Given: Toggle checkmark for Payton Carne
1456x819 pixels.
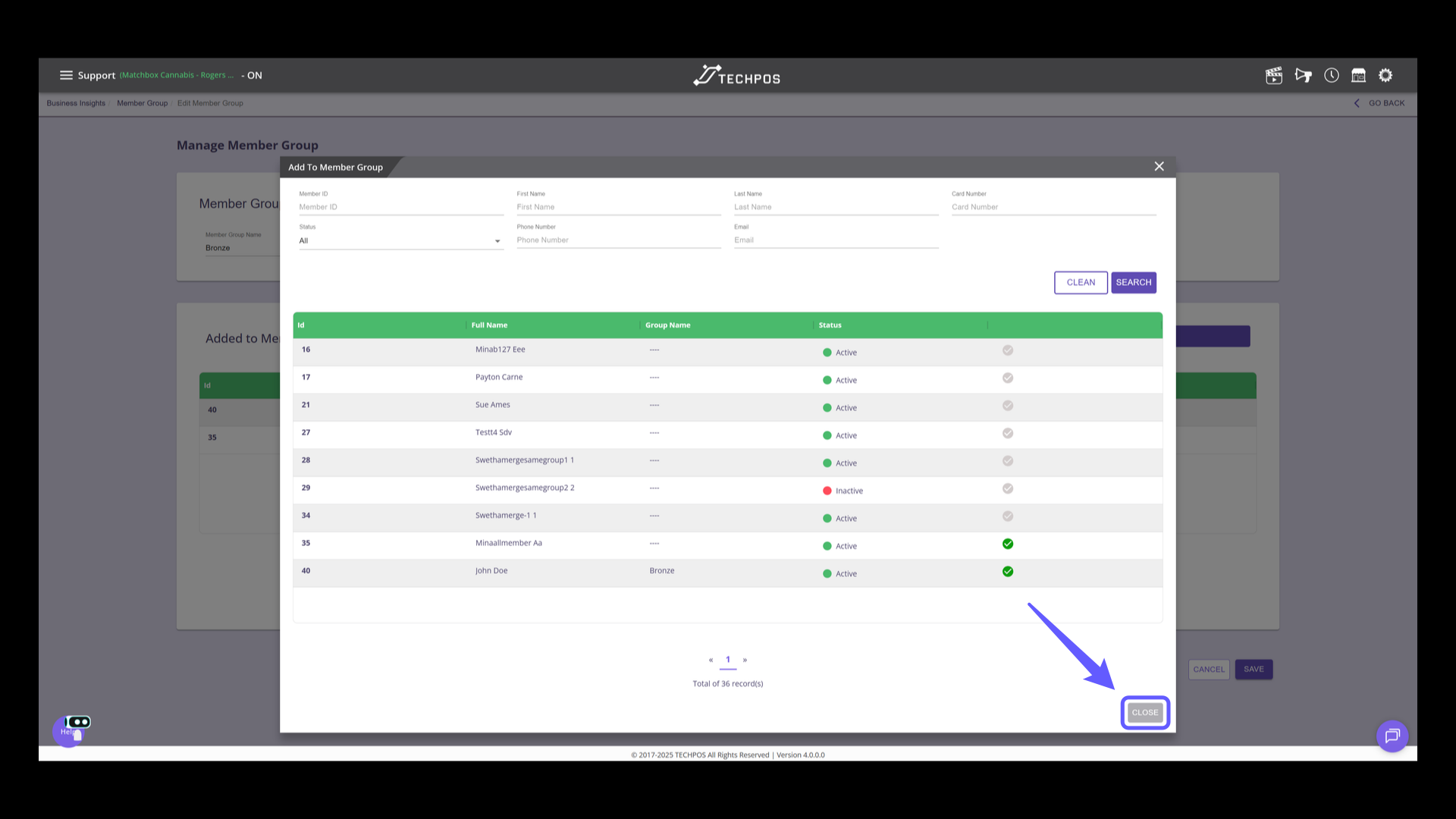Looking at the screenshot, I should point(1008,378).
